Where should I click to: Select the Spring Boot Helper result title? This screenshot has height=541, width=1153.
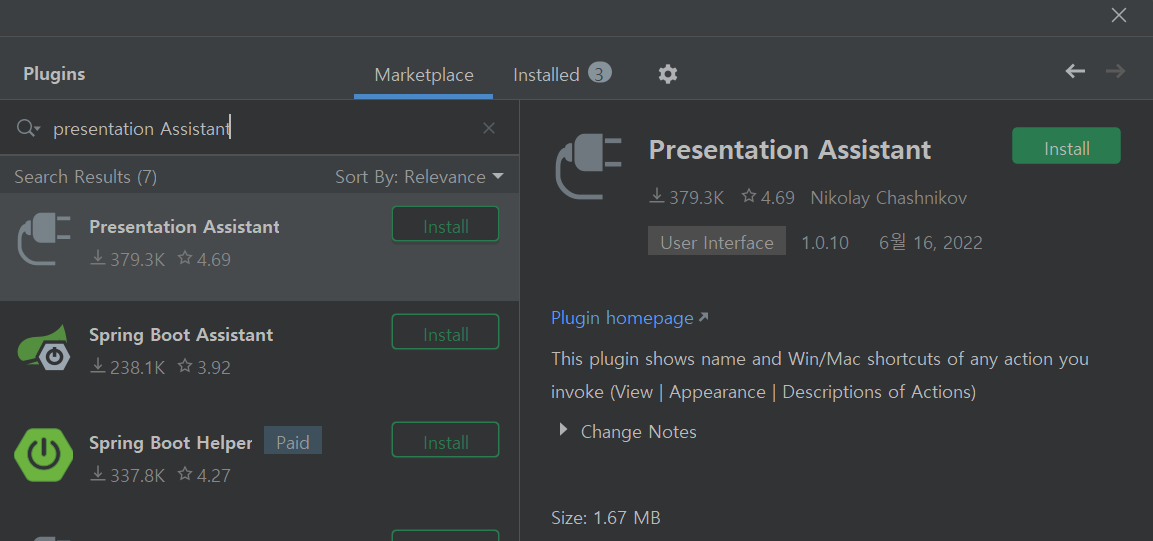point(171,443)
